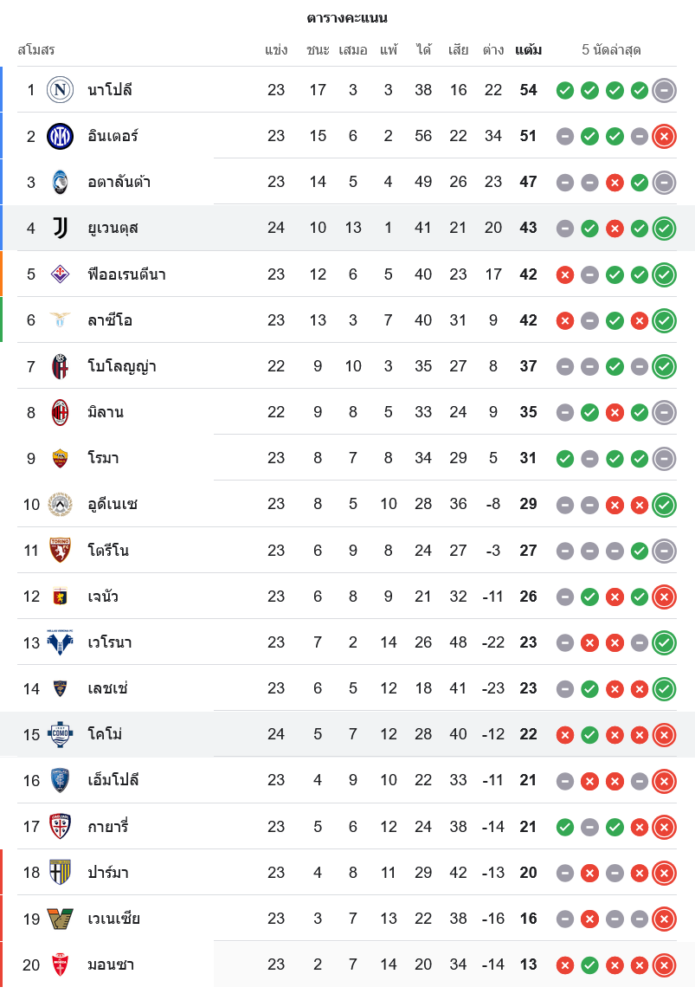Screen dimensions: 695x1000
Task: Click the Parma club crest icon
Action: tap(60, 872)
